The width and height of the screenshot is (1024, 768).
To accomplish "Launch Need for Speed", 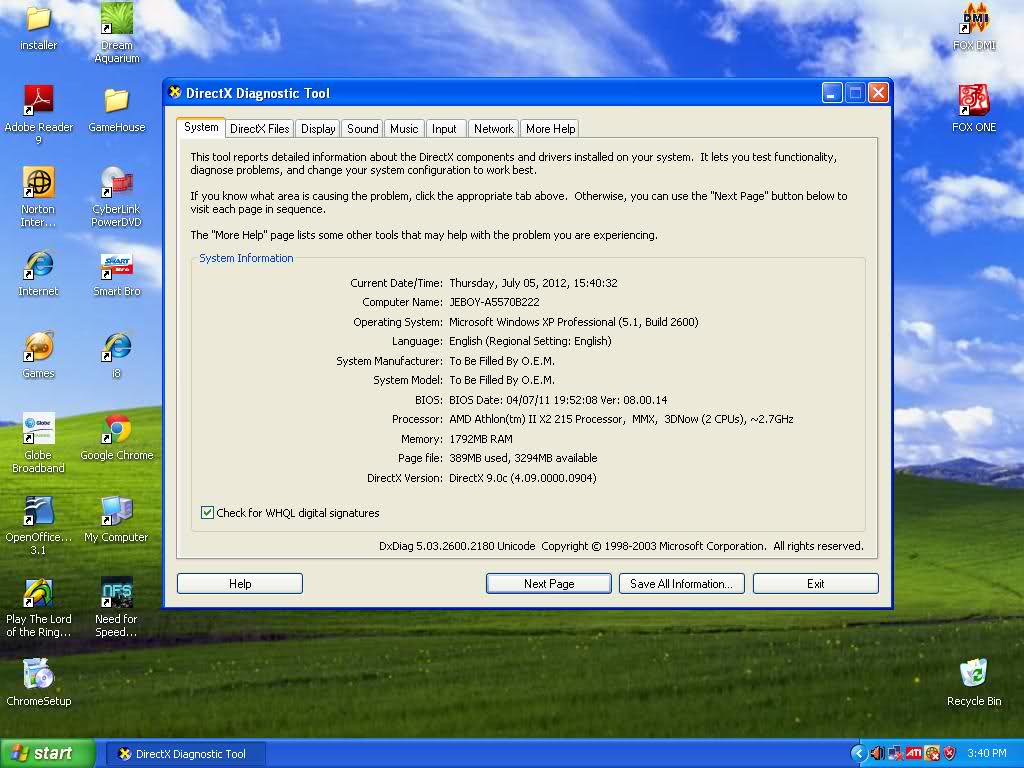I will [117, 592].
